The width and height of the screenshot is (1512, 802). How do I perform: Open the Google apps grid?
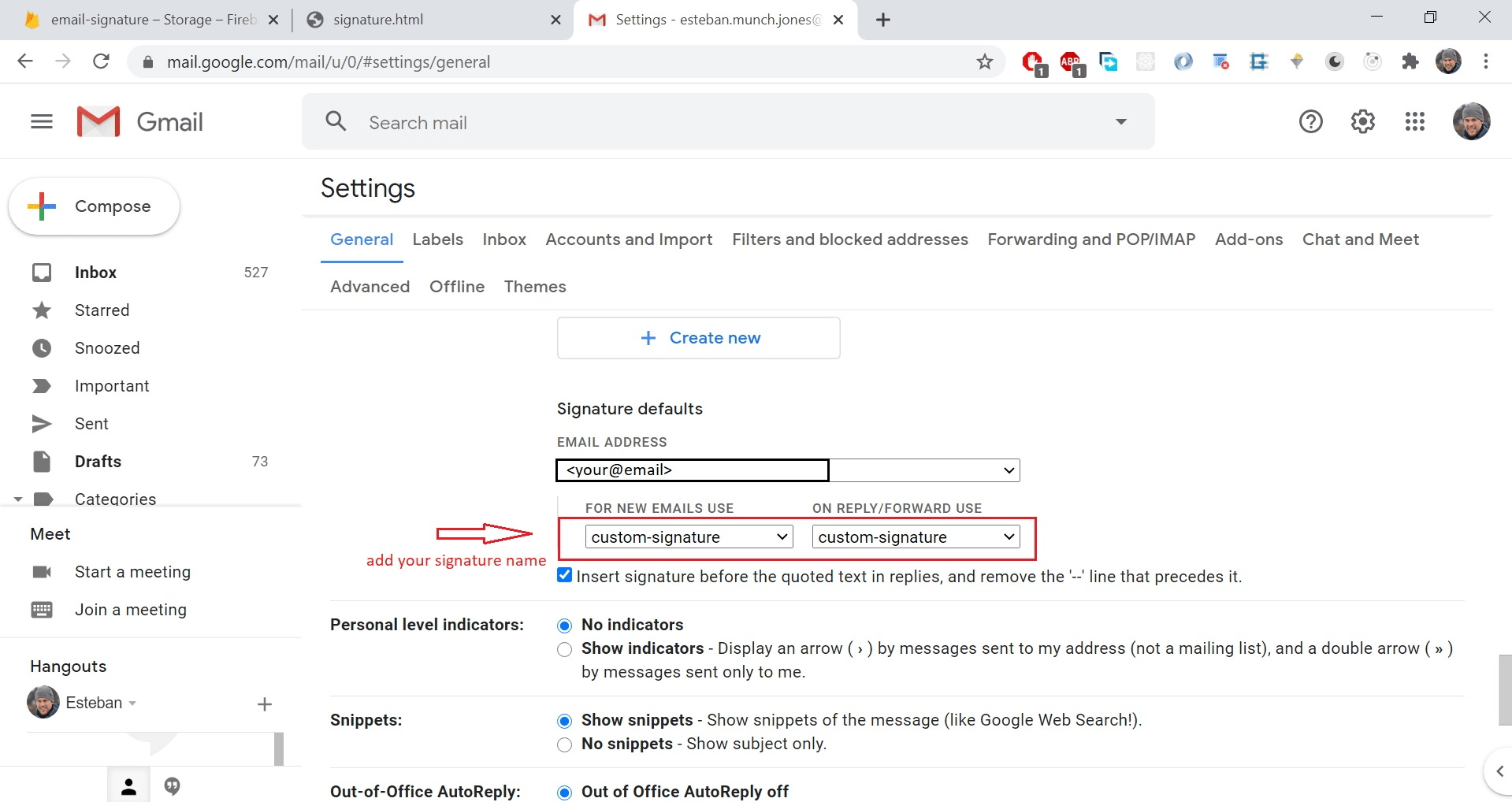pos(1414,121)
